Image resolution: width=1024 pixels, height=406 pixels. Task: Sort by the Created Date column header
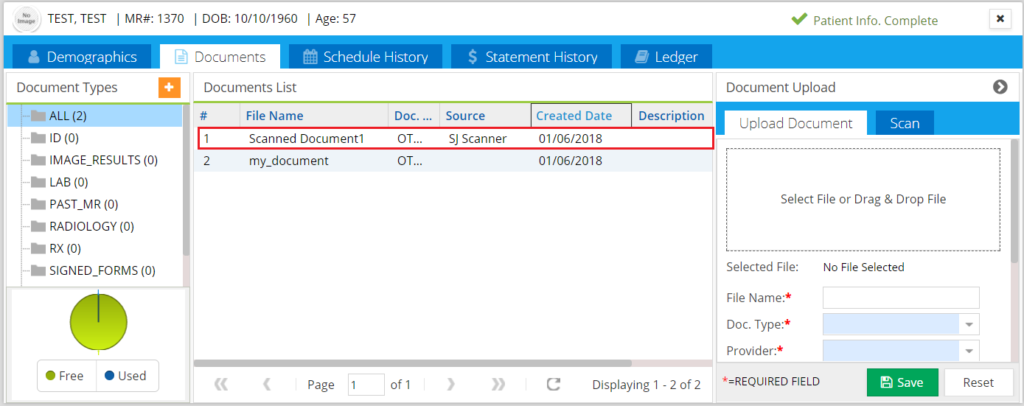click(x=581, y=116)
